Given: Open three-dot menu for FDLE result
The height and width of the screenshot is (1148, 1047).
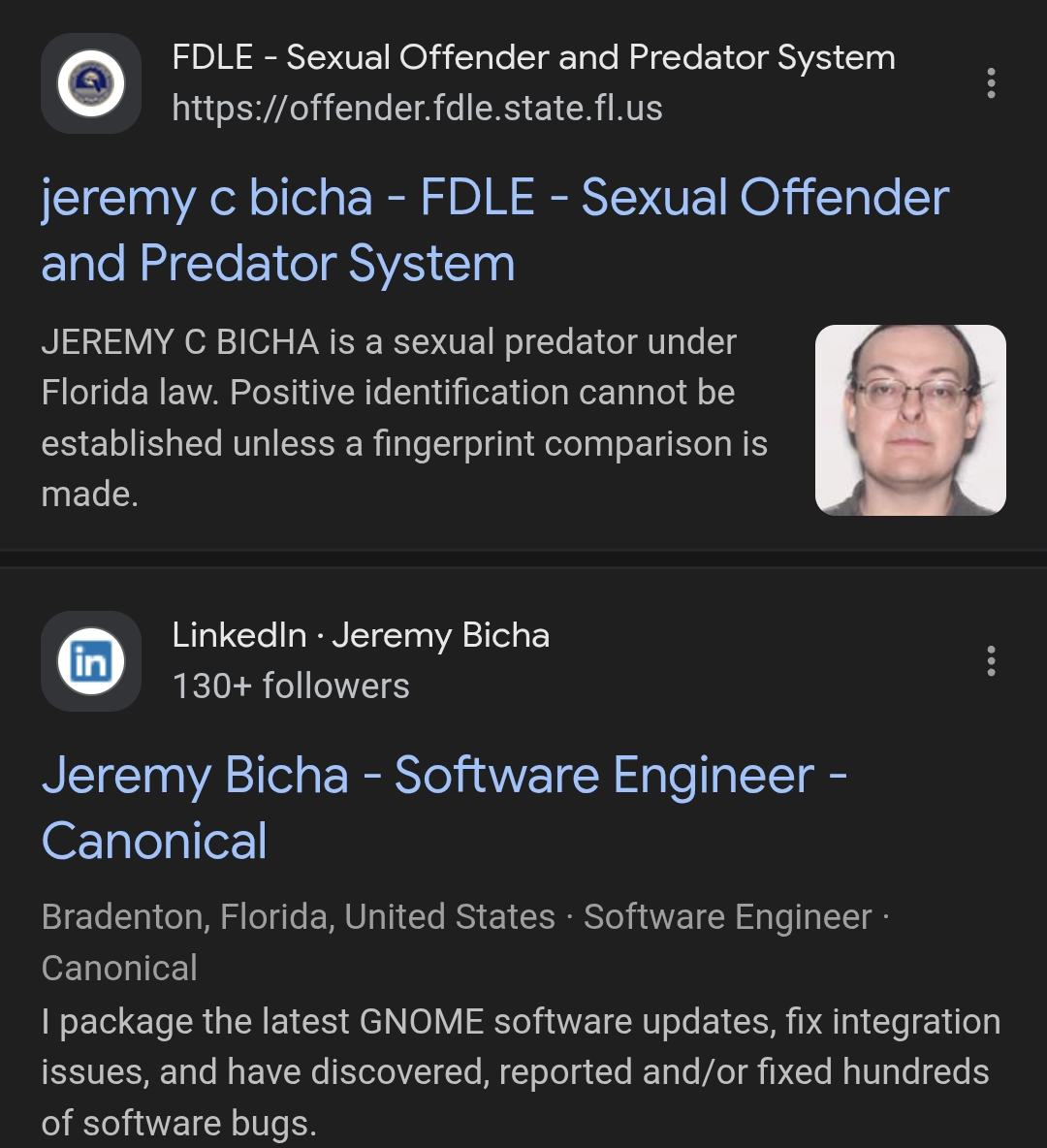Looking at the screenshot, I should pyautogui.click(x=991, y=83).
